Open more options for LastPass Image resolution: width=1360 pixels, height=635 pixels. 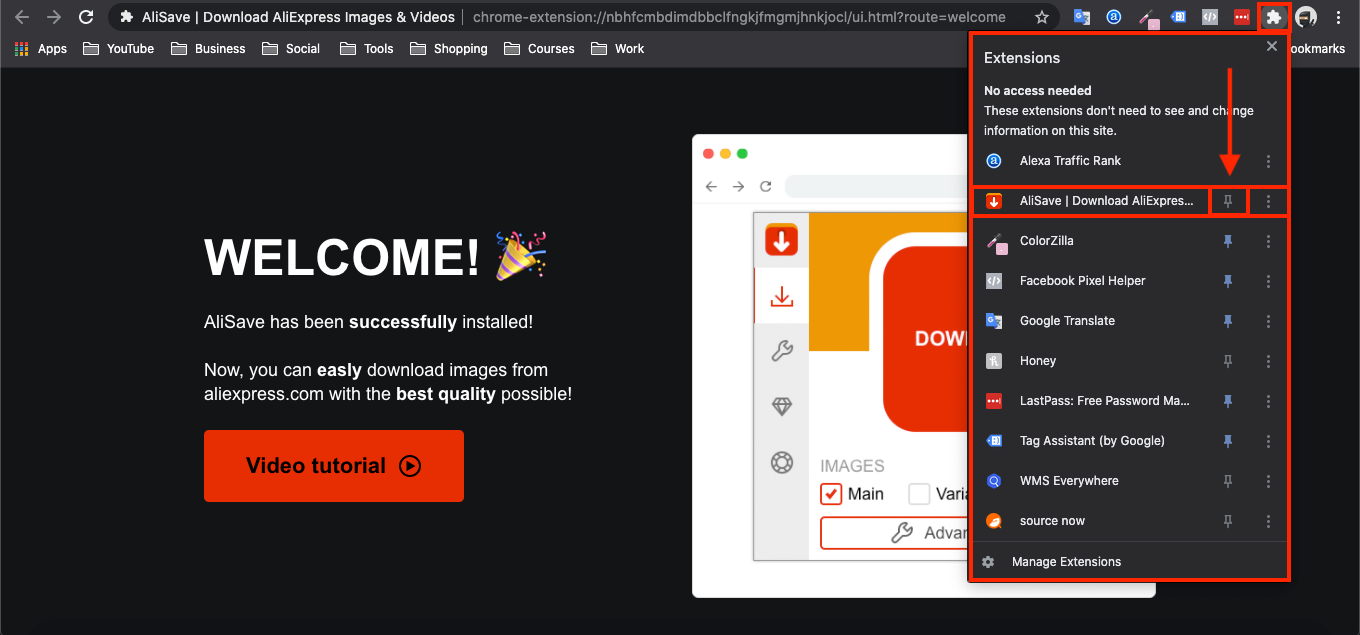[x=1268, y=401]
